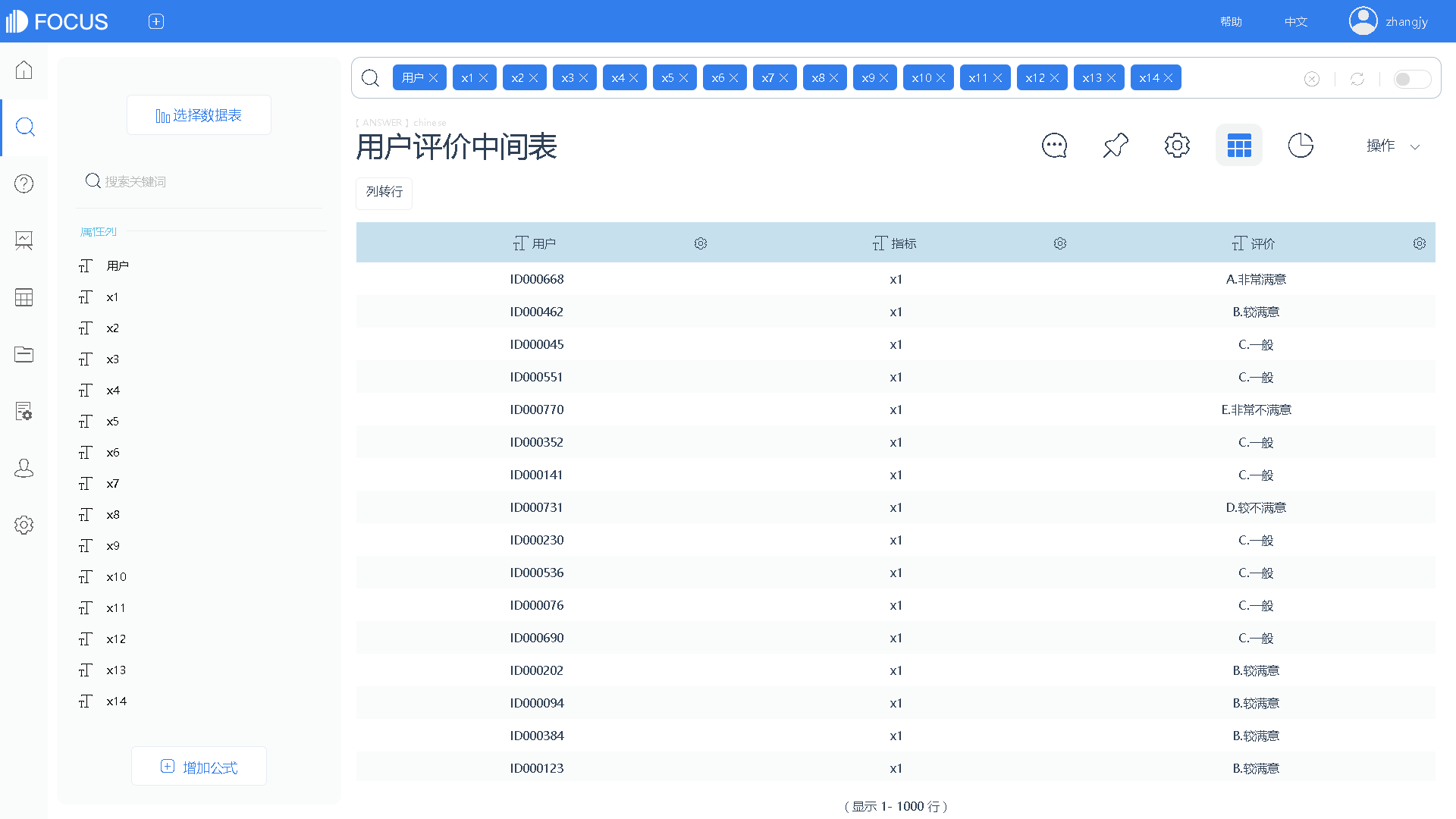
Task: Click 帮助 in the top bar
Action: tap(1231, 22)
